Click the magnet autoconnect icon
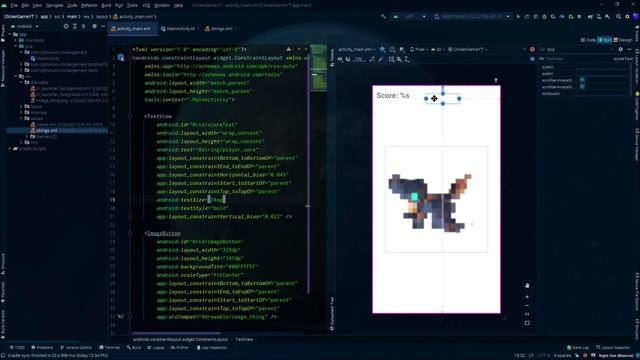The height and width of the screenshot is (360, 640). [348, 59]
